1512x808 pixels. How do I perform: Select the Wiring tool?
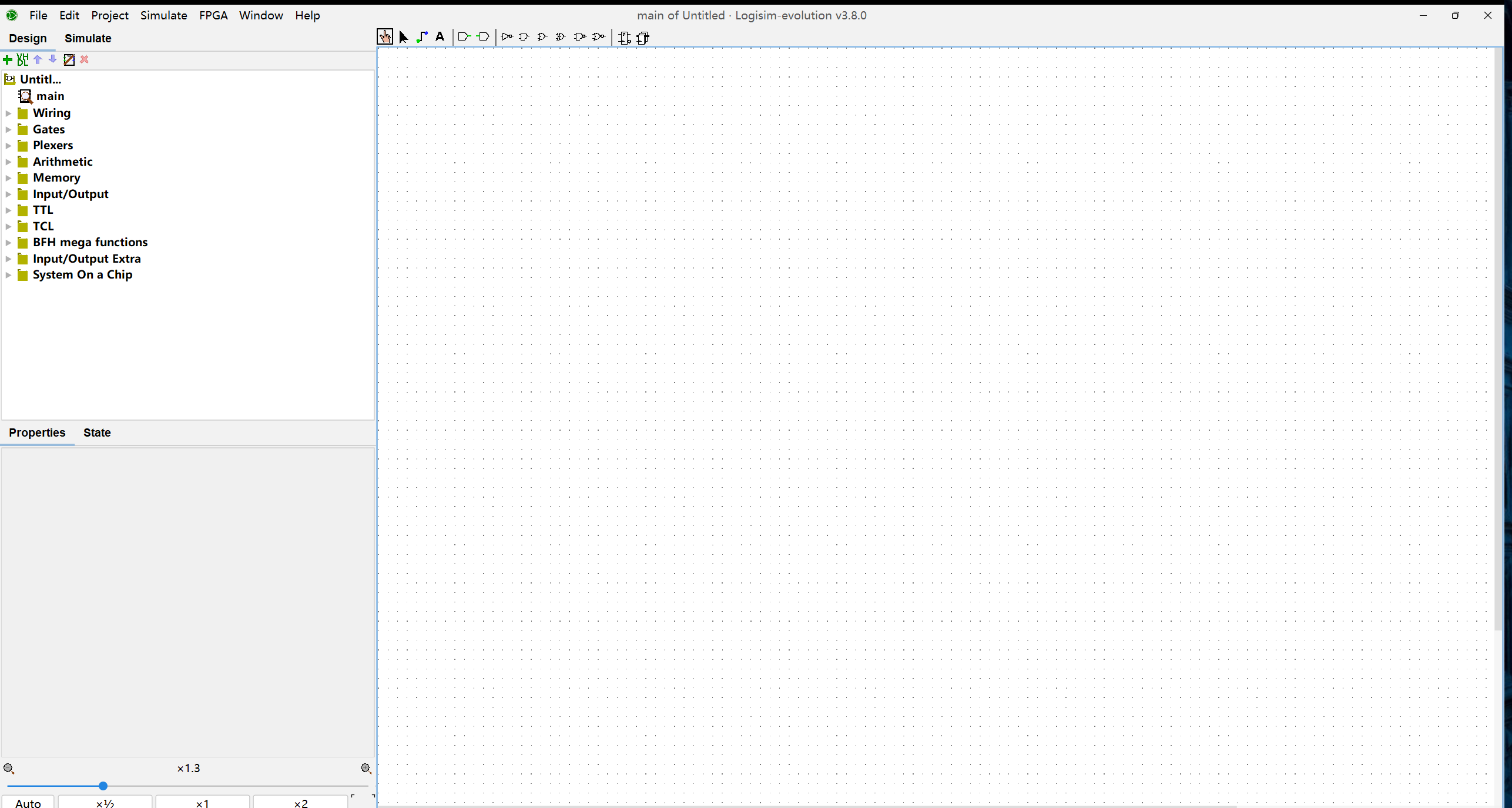coord(422,37)
